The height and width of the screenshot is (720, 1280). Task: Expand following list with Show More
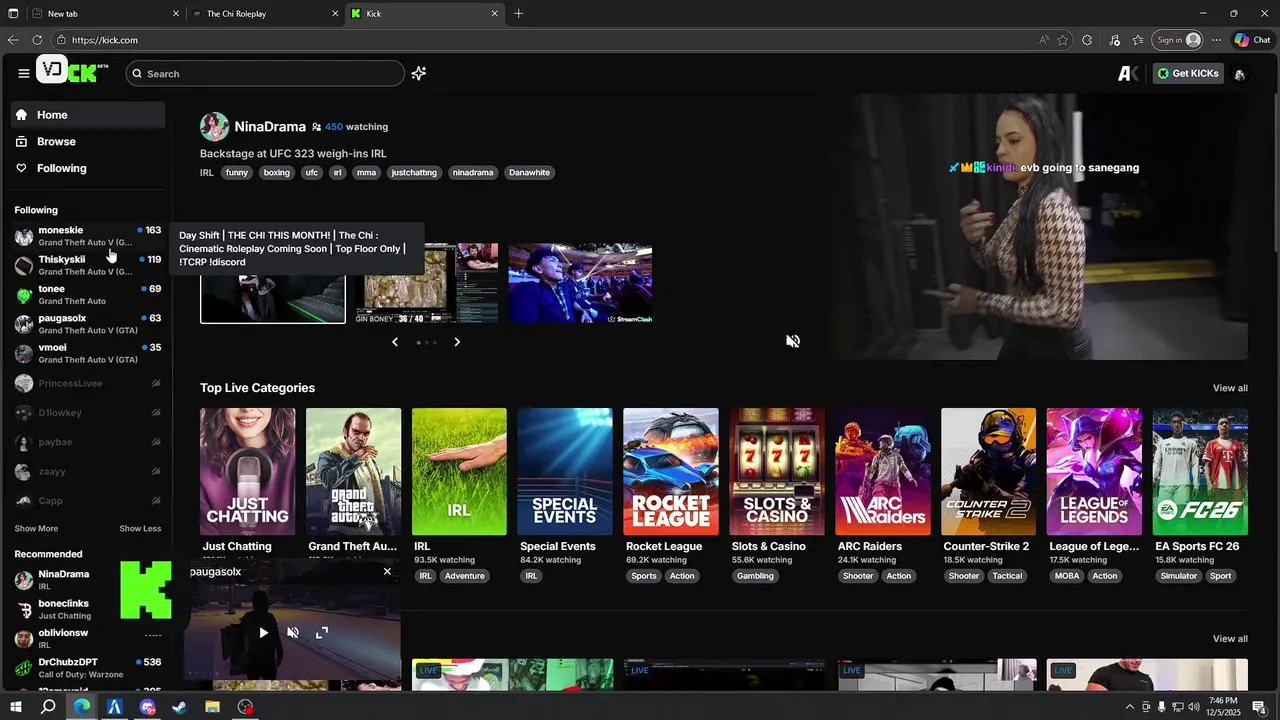click(36, 528)
